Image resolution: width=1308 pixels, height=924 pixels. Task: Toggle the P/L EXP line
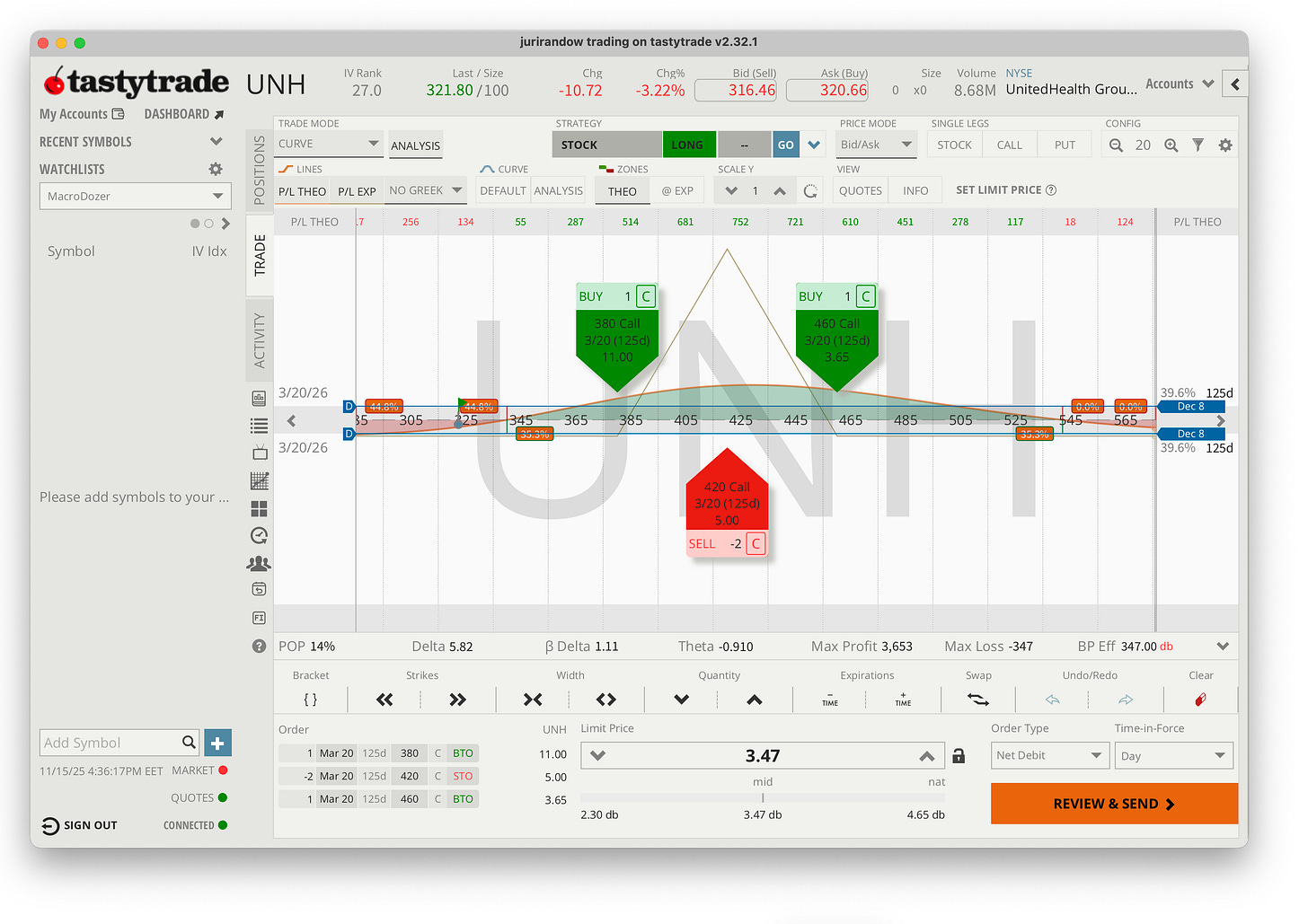[x=357, y=191]
